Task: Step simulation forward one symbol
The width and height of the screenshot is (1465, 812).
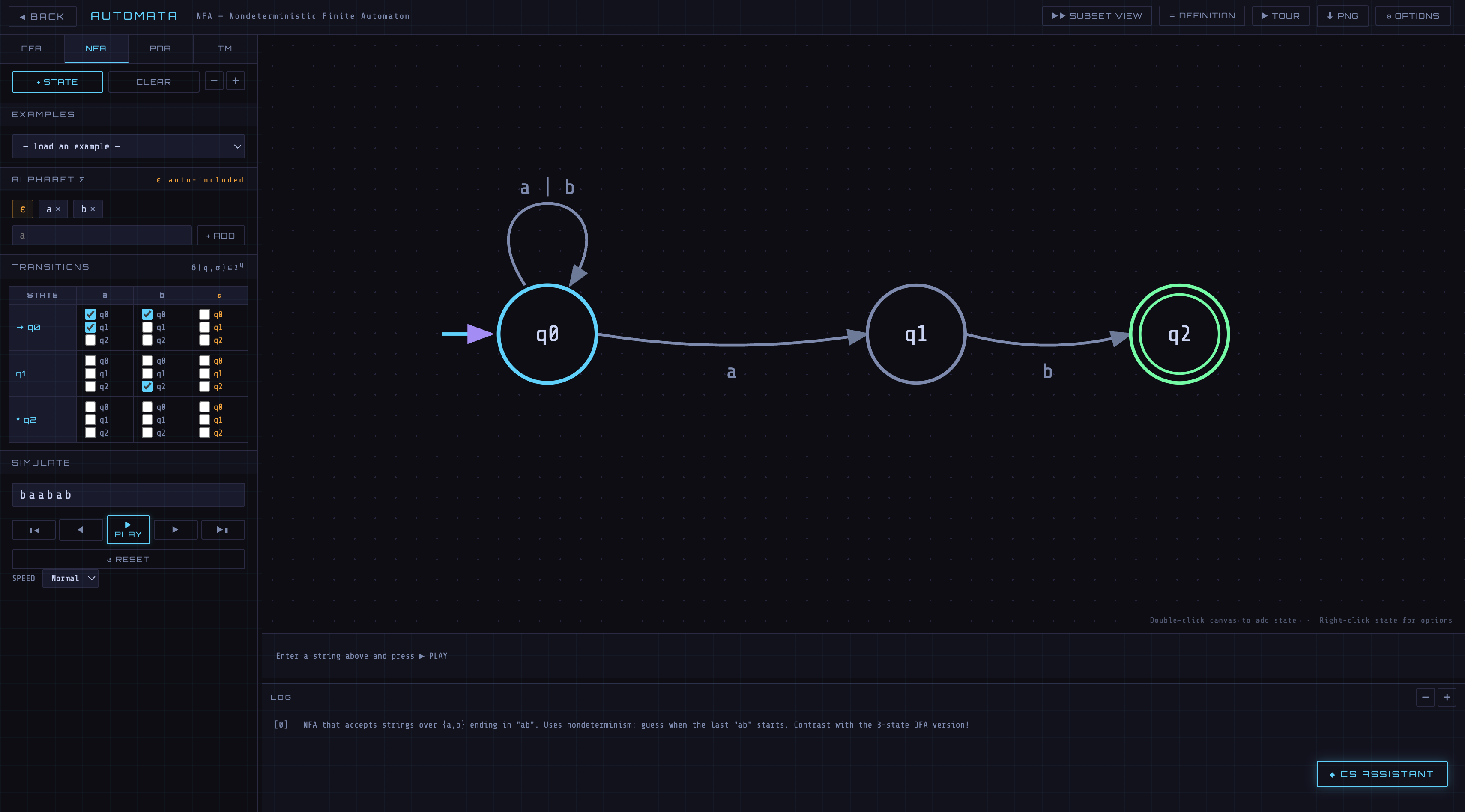Action: pos(175,530)
